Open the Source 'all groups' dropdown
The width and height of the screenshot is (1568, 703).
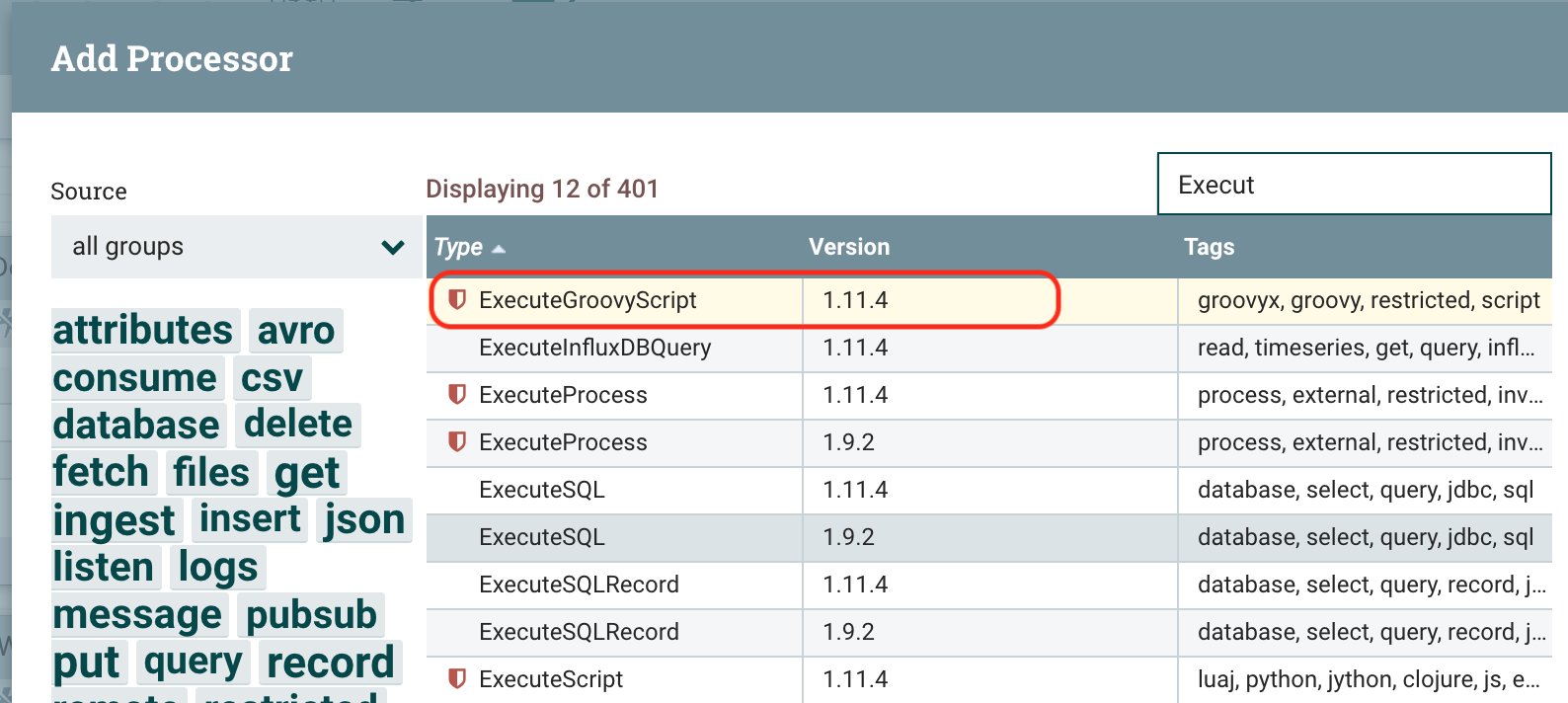[237, 247]
